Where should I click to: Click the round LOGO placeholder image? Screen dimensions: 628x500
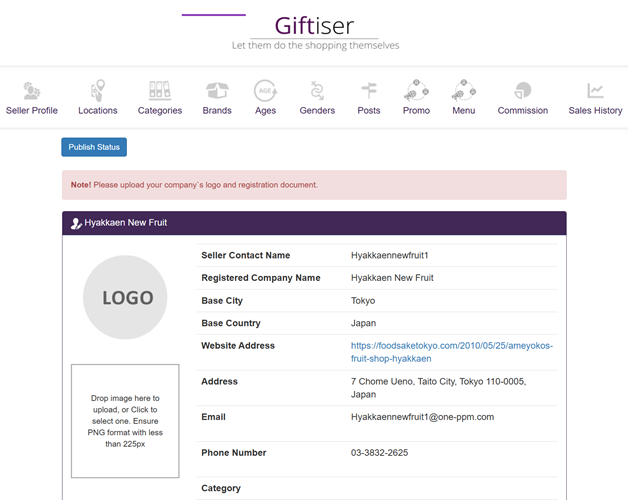125,297
